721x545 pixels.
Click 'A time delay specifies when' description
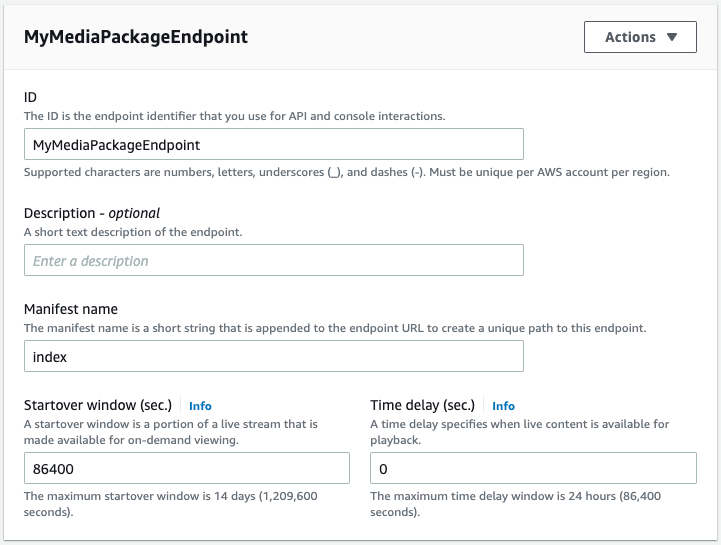tap(520, 432)
